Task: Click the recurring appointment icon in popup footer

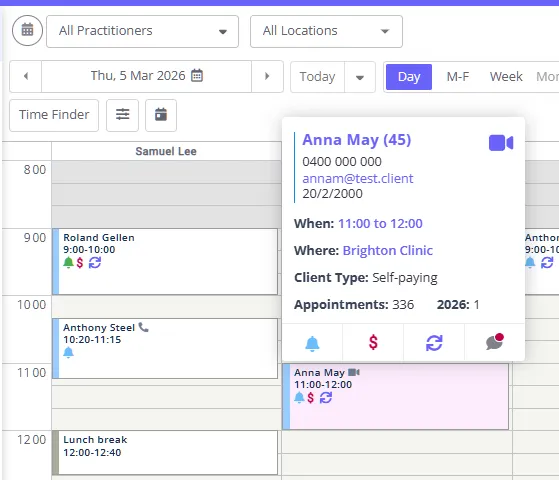Action: coord(434,343)
